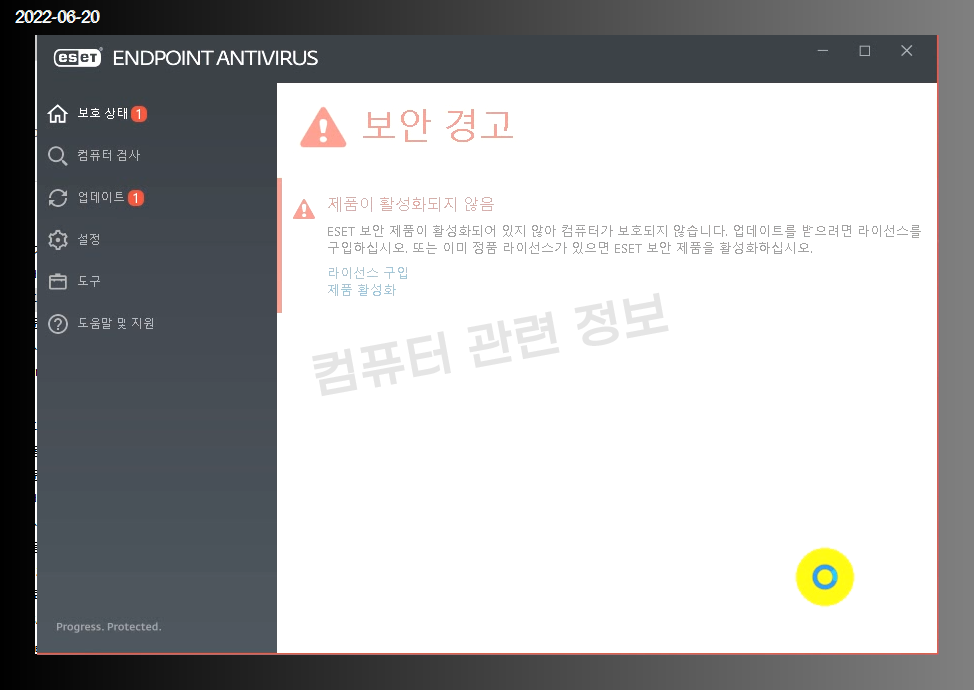Image resolution: width=974 pixels, height=690 pixels.
Task: Click the red badge on 보호 상태
Action: tap(139, 114)
